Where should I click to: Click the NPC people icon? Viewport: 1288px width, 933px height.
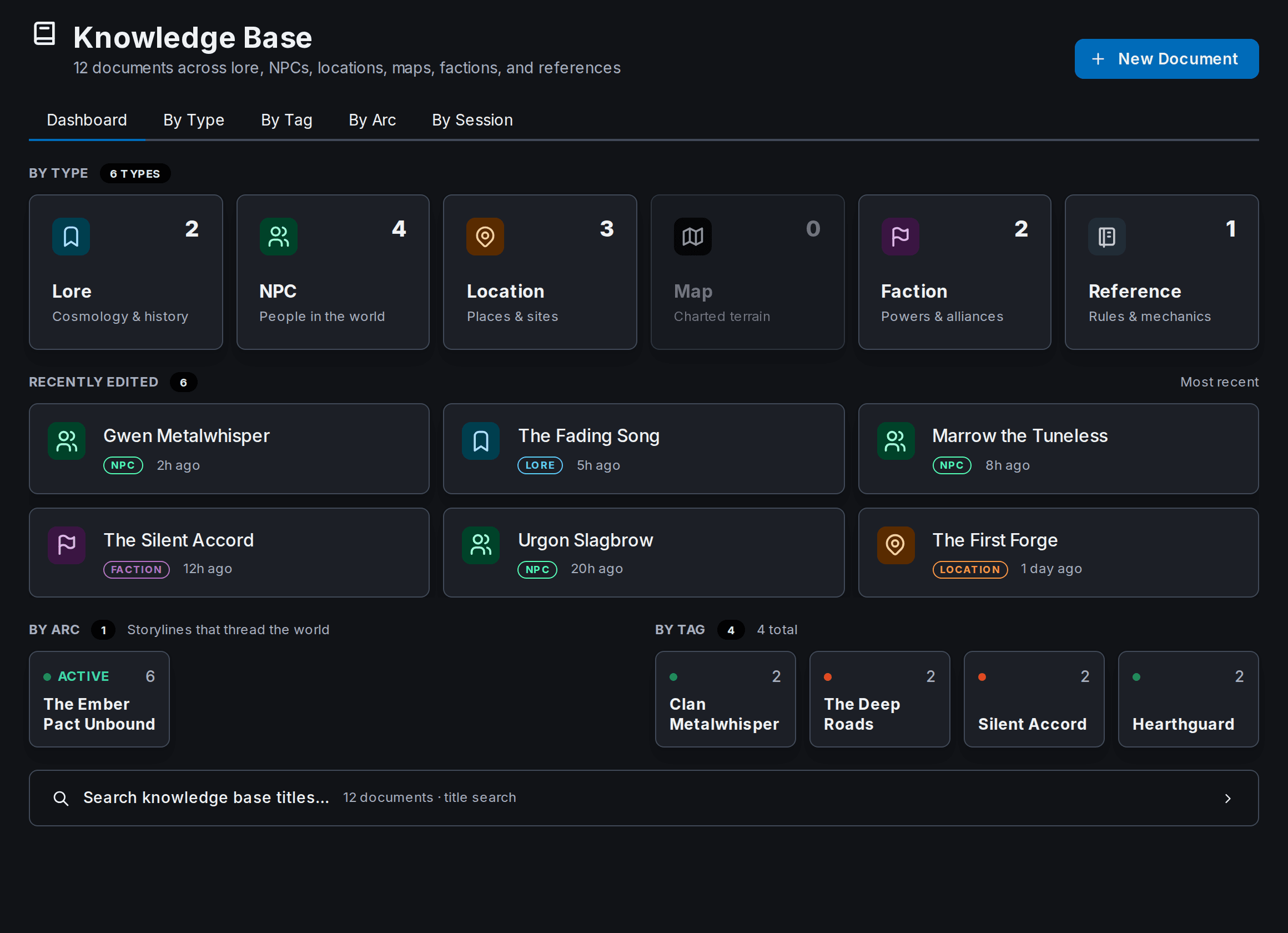tap(278, 237)
